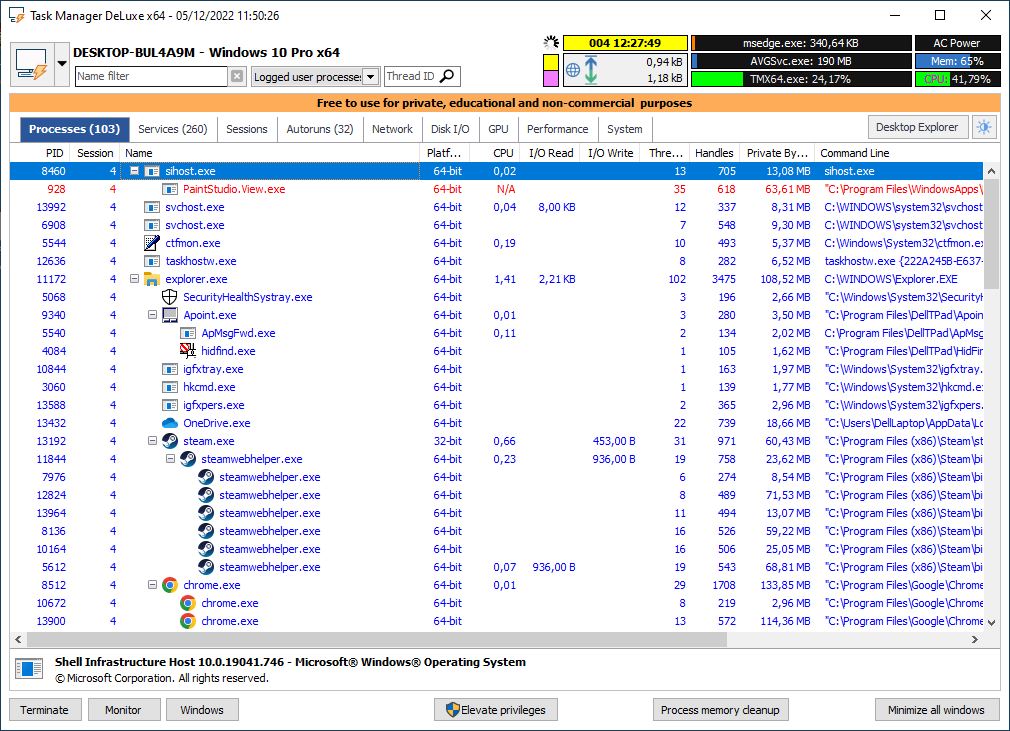Collapse steamwebhelper.exe PID 11844 children

pyautogui.click(x=171, y=459)
